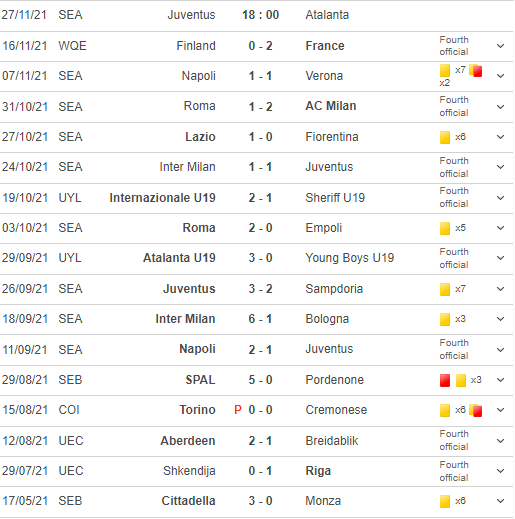The image size is (515, 519).
Task: Click yellow card icon in Juventus-Sampdoria row
Action: coord(445,289)
